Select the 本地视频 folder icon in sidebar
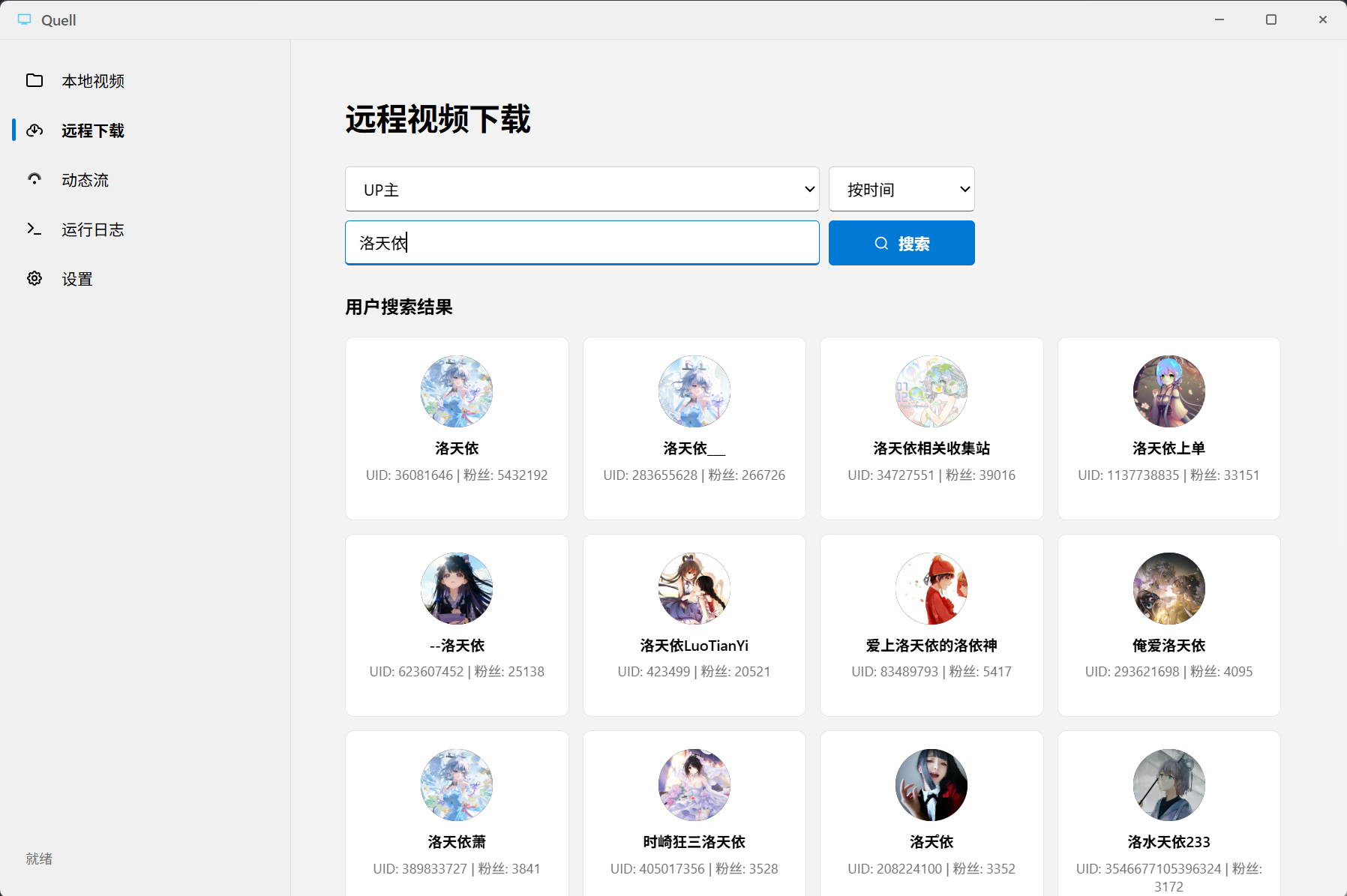 (x=34, y=80)
